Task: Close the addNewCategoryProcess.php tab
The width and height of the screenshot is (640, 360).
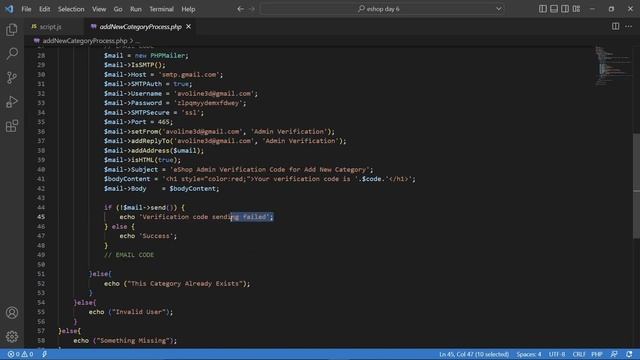Action: pyautogui.click(x=188, y=27)
